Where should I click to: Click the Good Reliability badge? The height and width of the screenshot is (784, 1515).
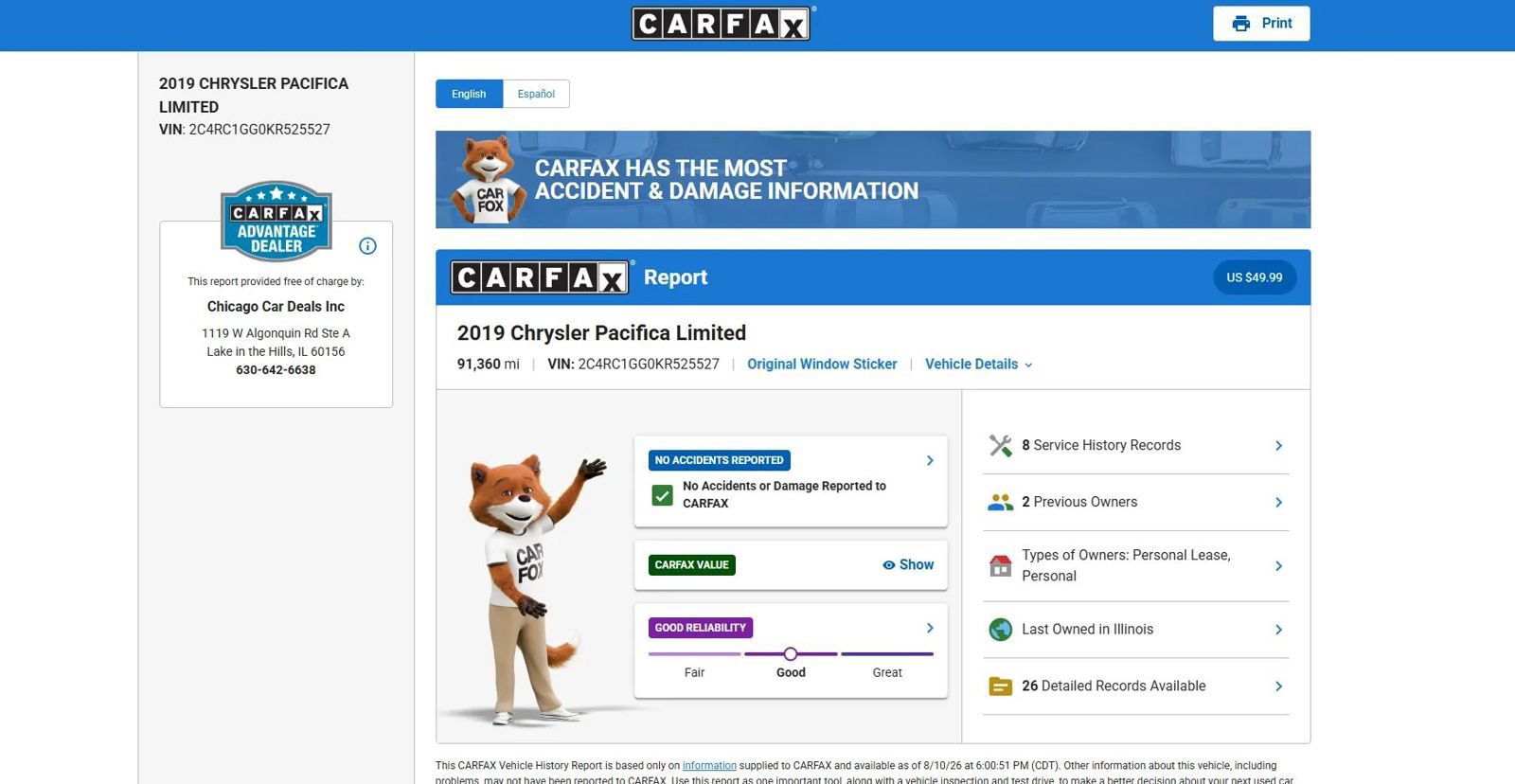pos(701,628)
